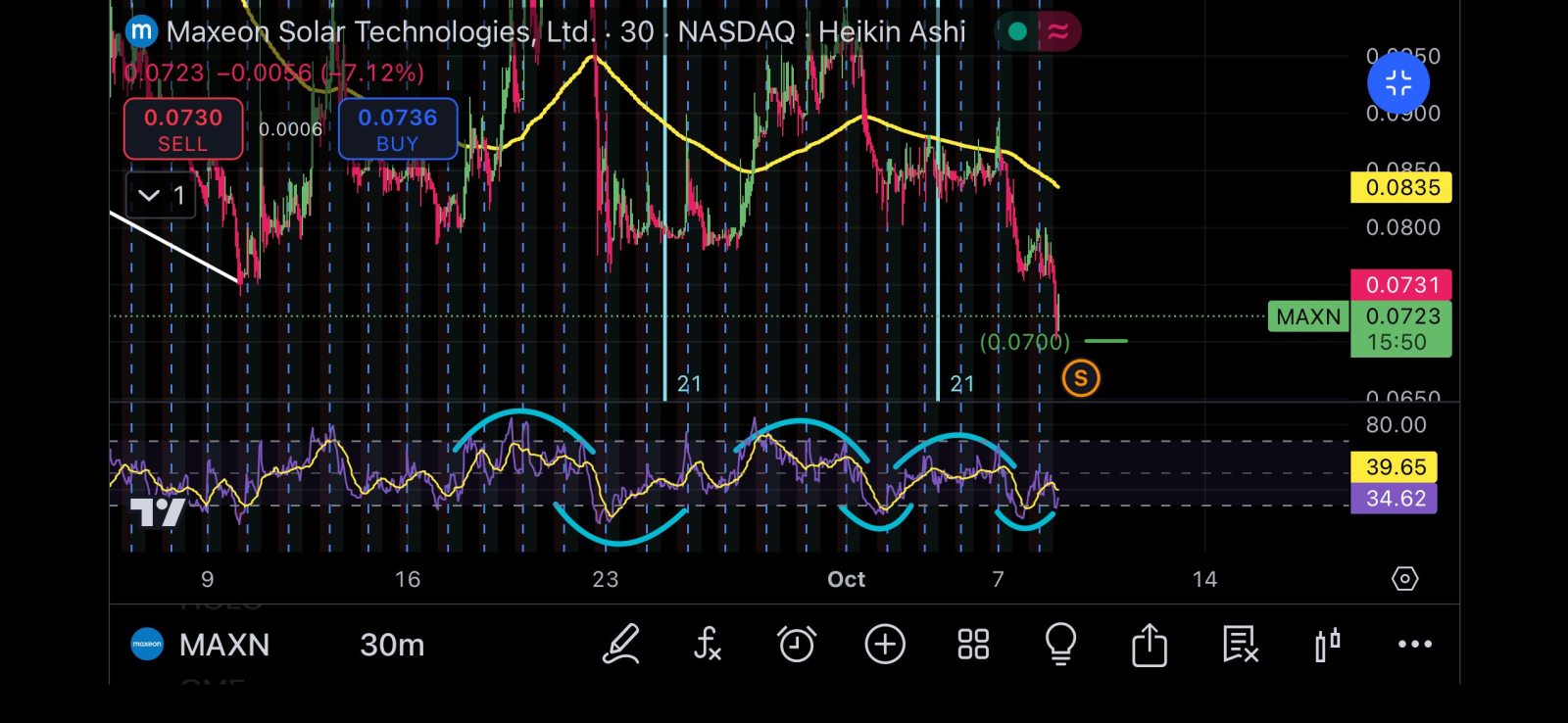Change the 30m timeframe interval
The width and height of the screenshot is (1568, 723).
(392, 645)
